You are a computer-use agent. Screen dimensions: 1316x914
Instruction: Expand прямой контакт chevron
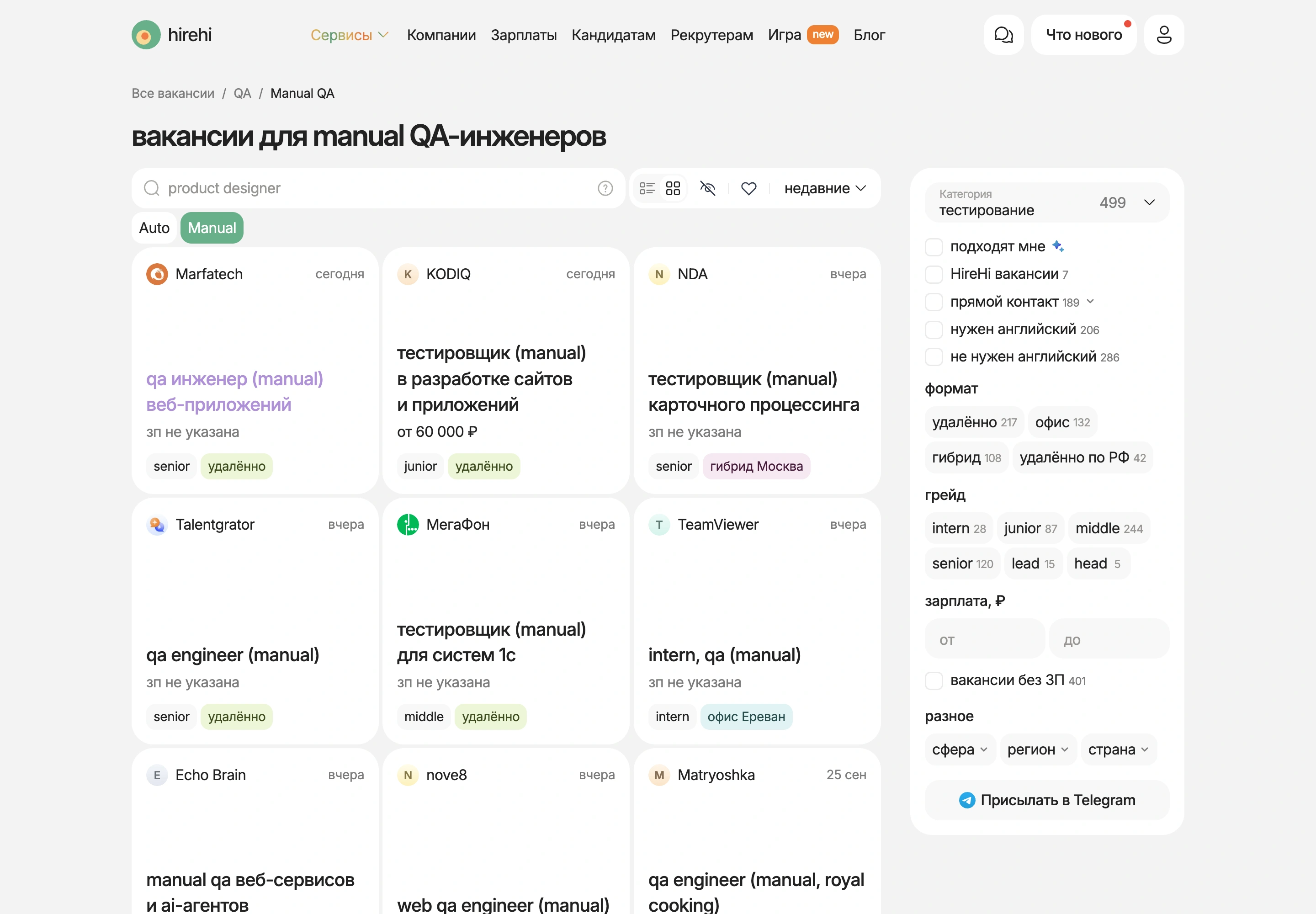[x=1090, y=302]
